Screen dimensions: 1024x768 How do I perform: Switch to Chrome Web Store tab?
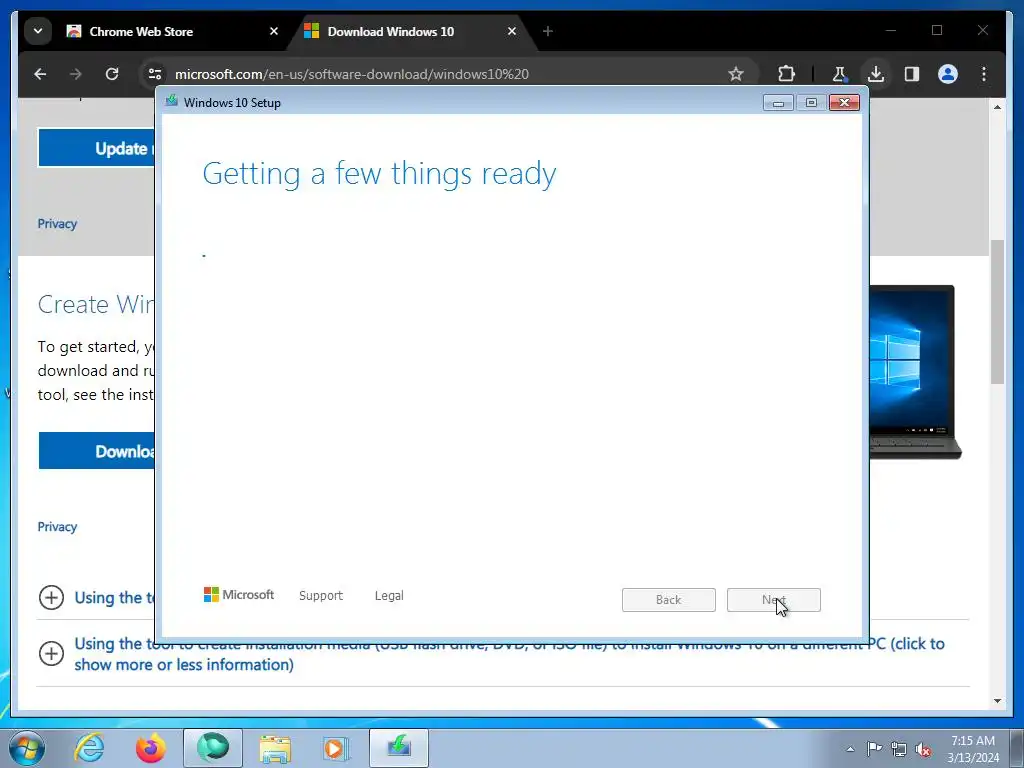pyautogui.click(x=171, y=31)
